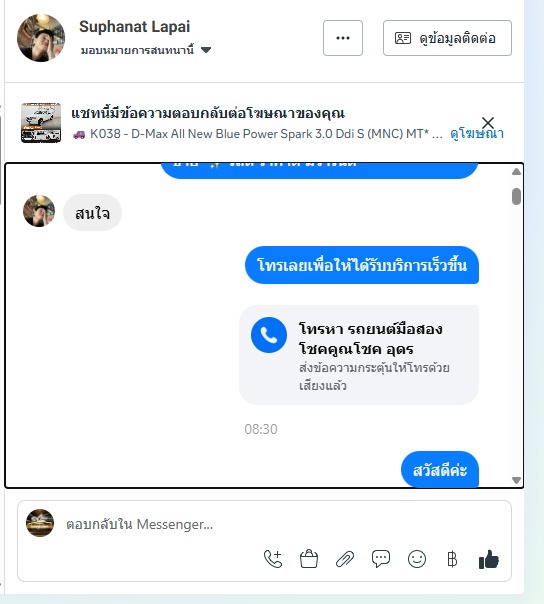Click the chat scrollbar up arrow

coord(516,171)
